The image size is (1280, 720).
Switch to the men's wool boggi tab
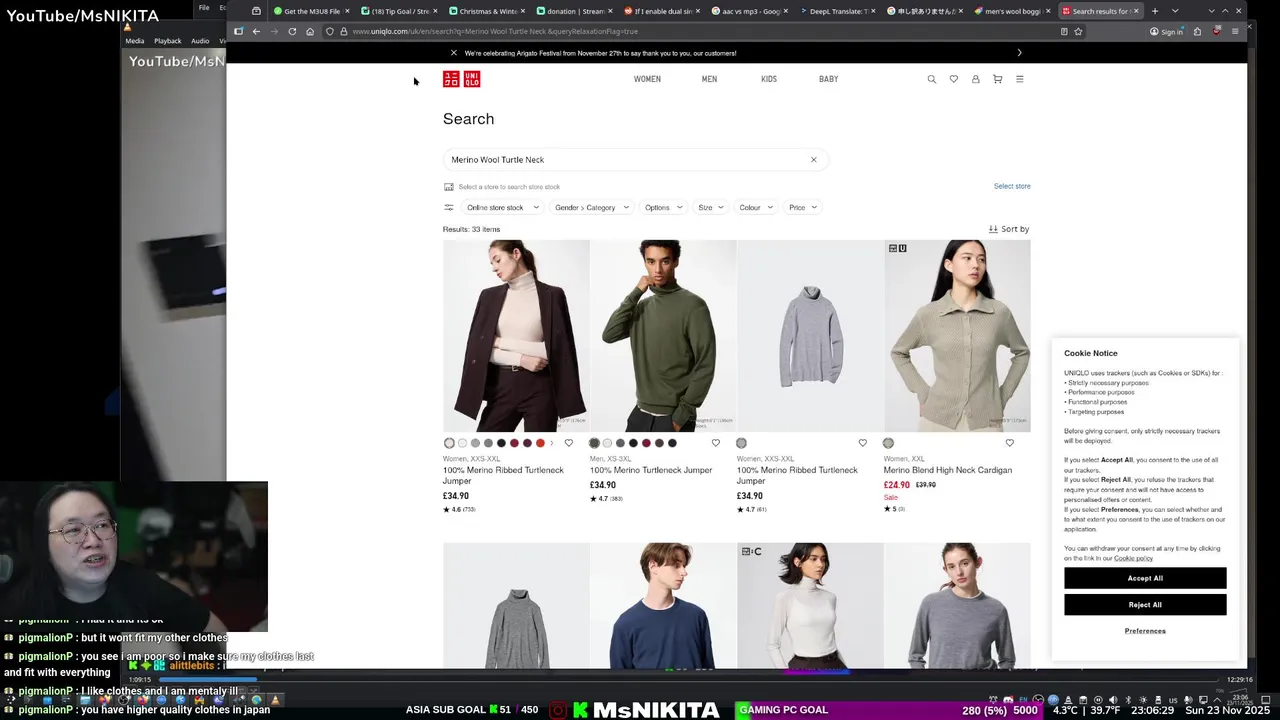[1012, 11]
